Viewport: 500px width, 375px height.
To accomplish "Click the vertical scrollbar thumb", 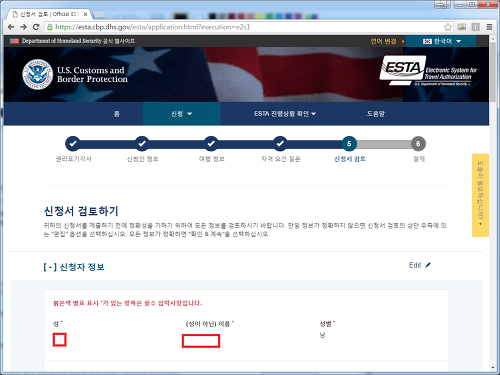I will (x=493, y=72).
